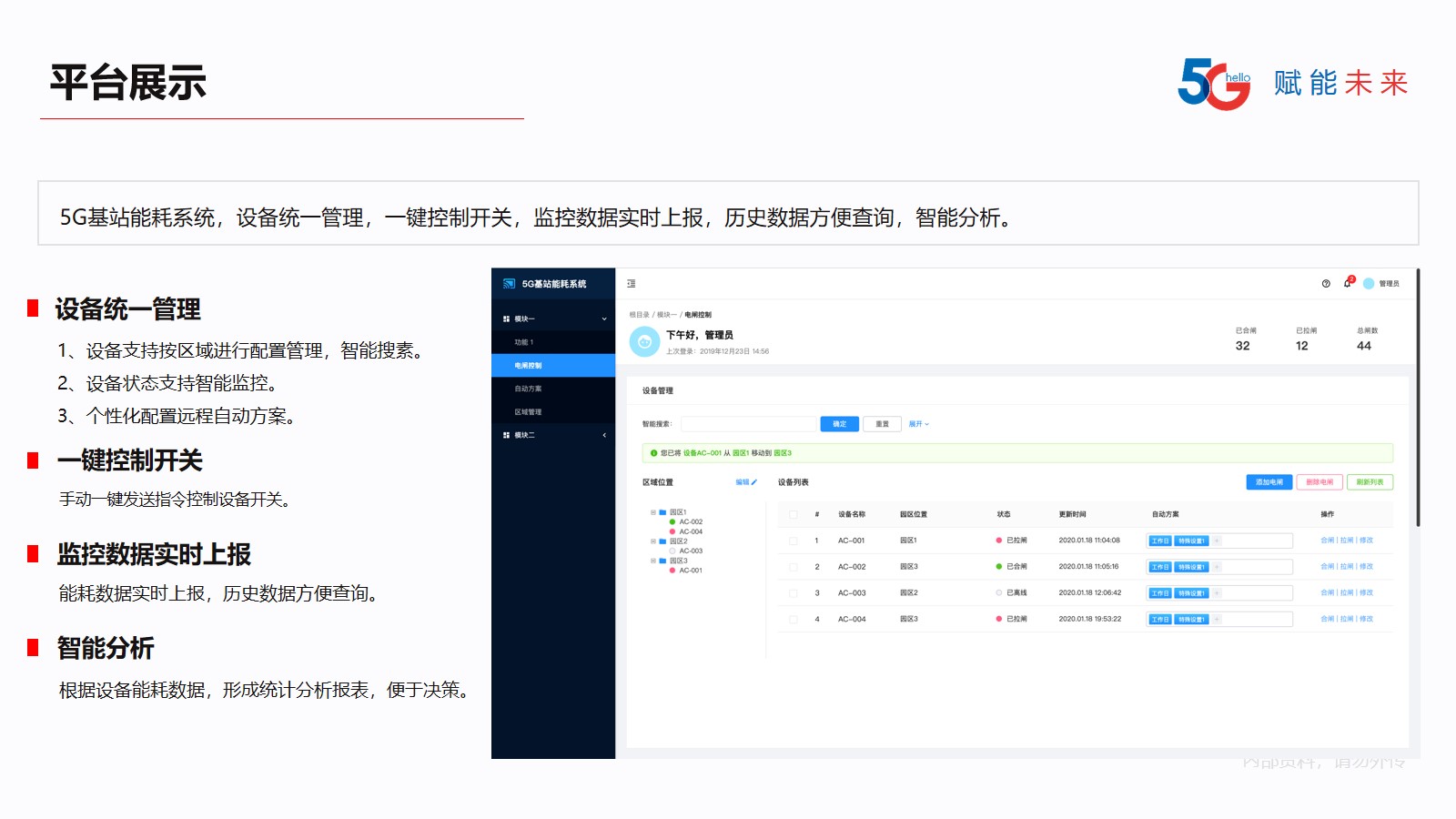Open the 功能 1 menu item
1456x819 pixels.
(553, 342)
